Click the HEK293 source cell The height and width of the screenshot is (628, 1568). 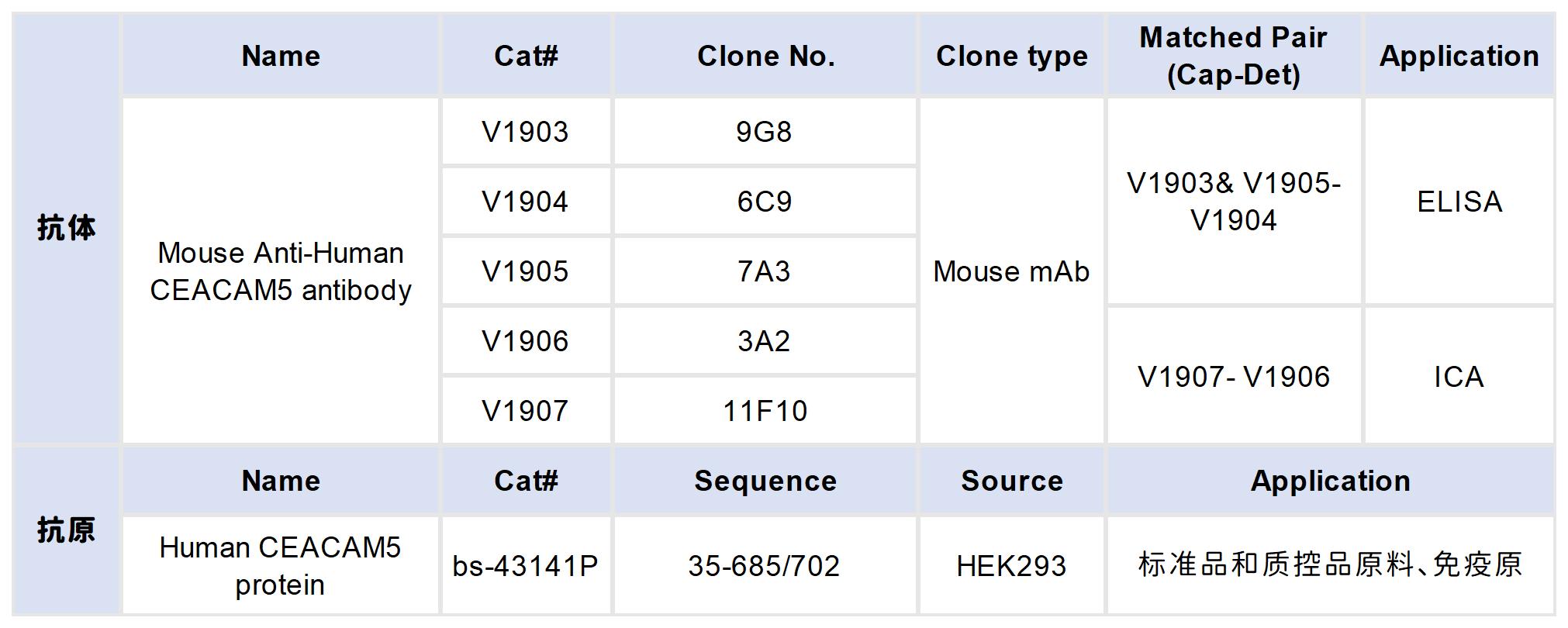click(1011, 566)
